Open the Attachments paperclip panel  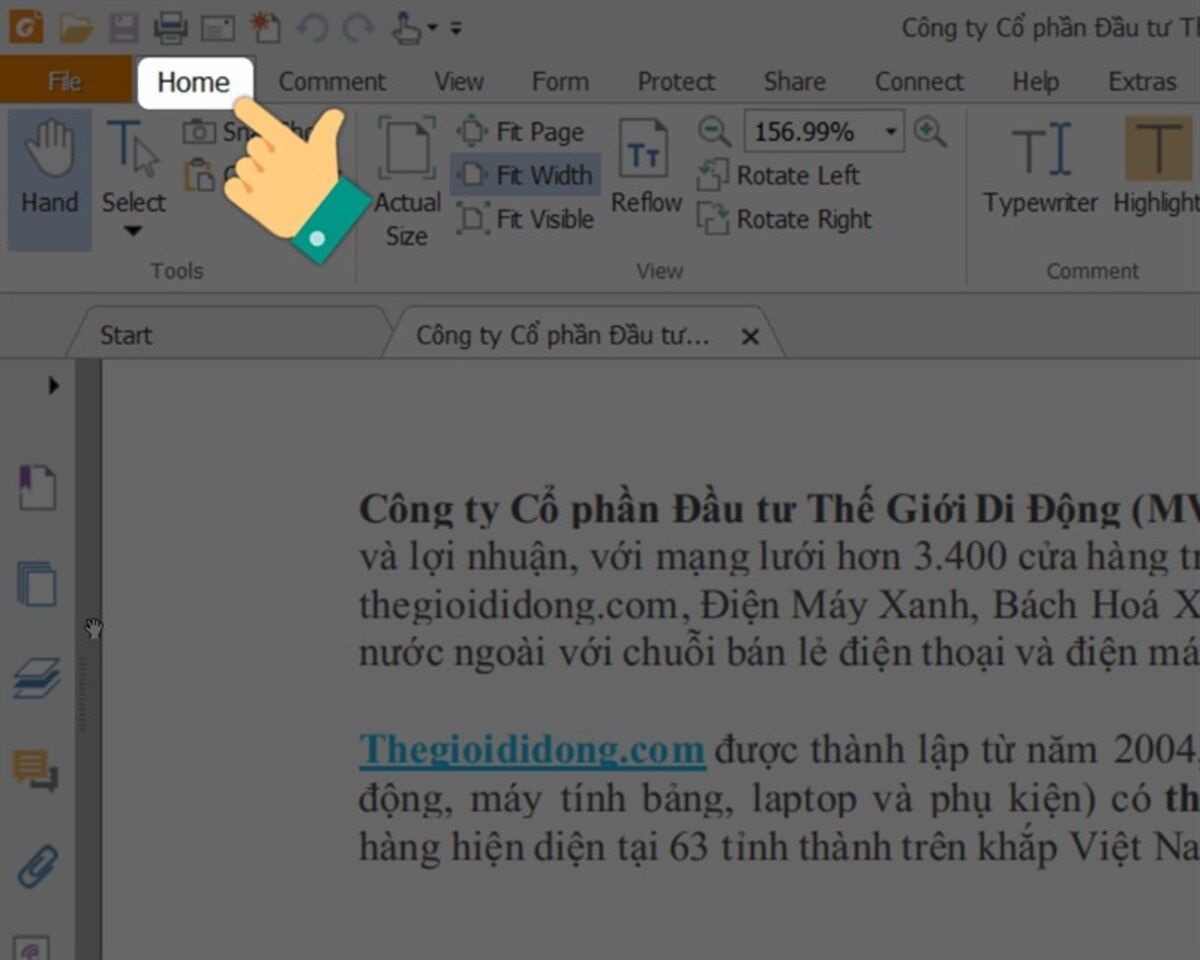point(38,867)
